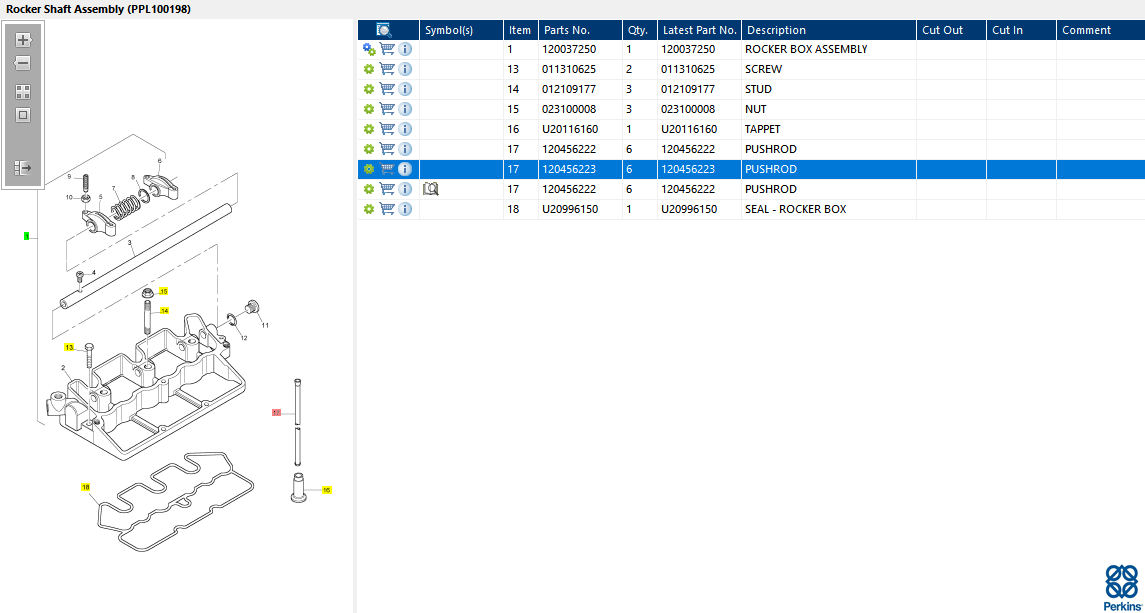The height and width of the screenshot is (613, 1145).
Task: Add SCREW 011310625 to cart
Action: pos(388,69)
